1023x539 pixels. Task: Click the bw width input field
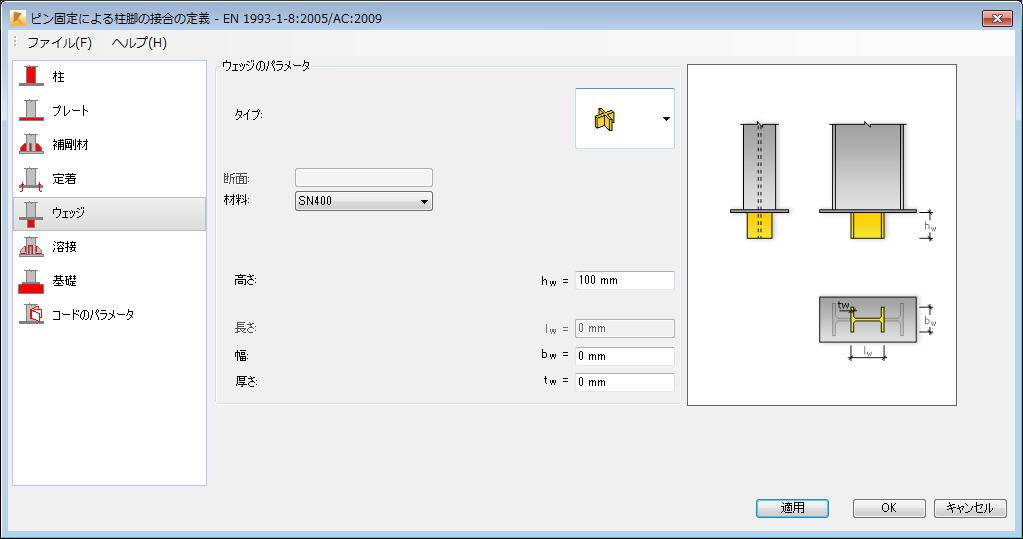pyautogui.click(x=624, y=356)
